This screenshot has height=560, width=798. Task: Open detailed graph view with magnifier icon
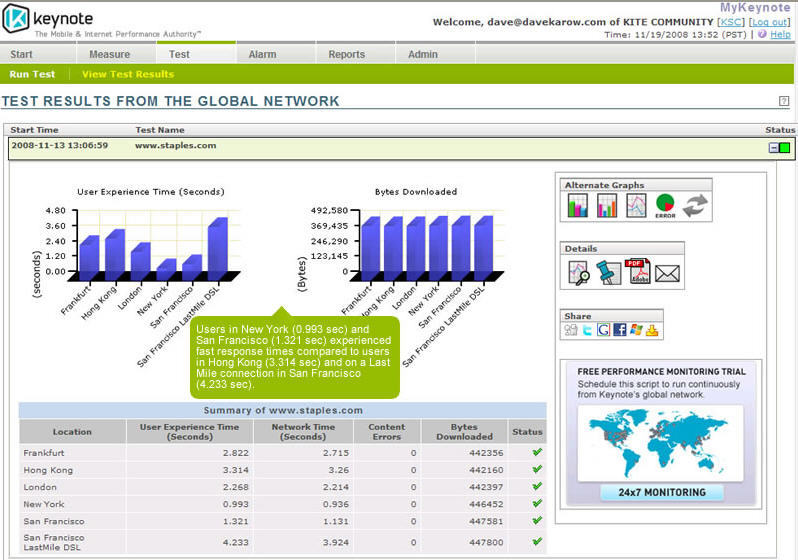click(x=579, y=273)
